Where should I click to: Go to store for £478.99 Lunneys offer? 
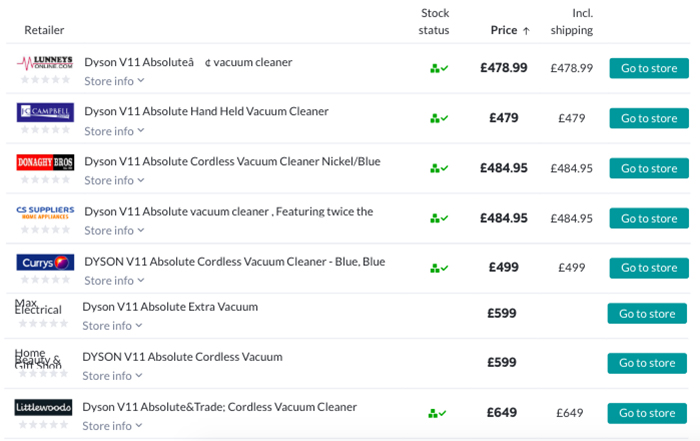click(649, 68)
